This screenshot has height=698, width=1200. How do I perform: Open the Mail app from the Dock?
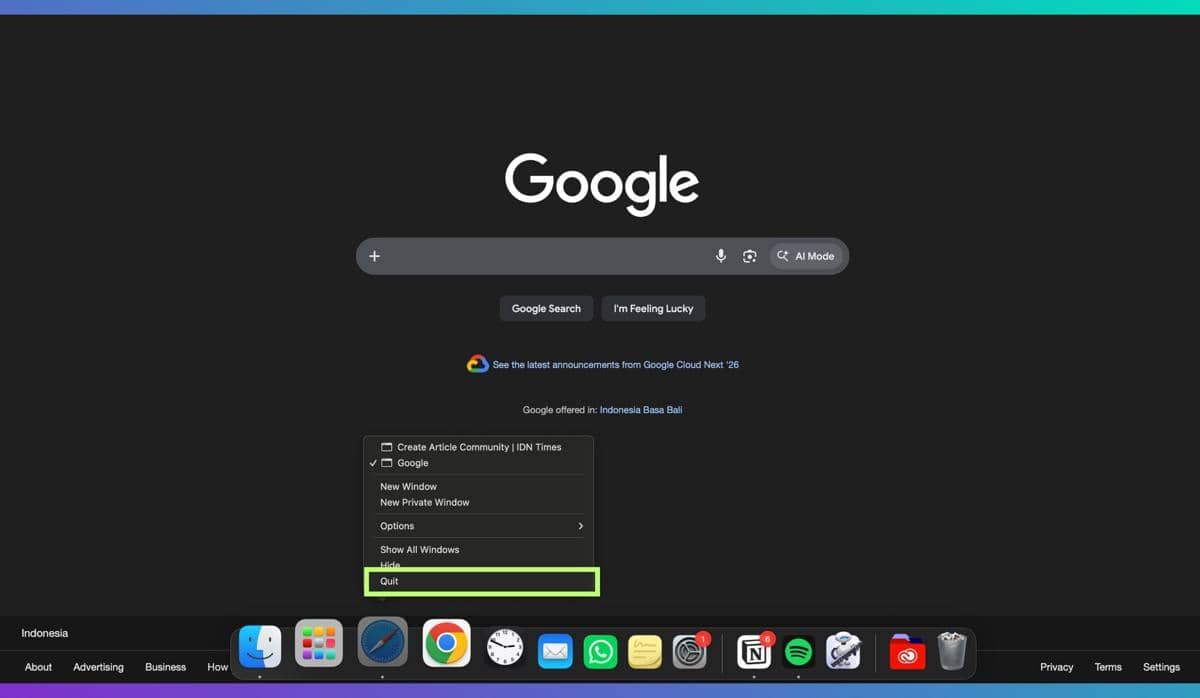[x=555, y=648]
